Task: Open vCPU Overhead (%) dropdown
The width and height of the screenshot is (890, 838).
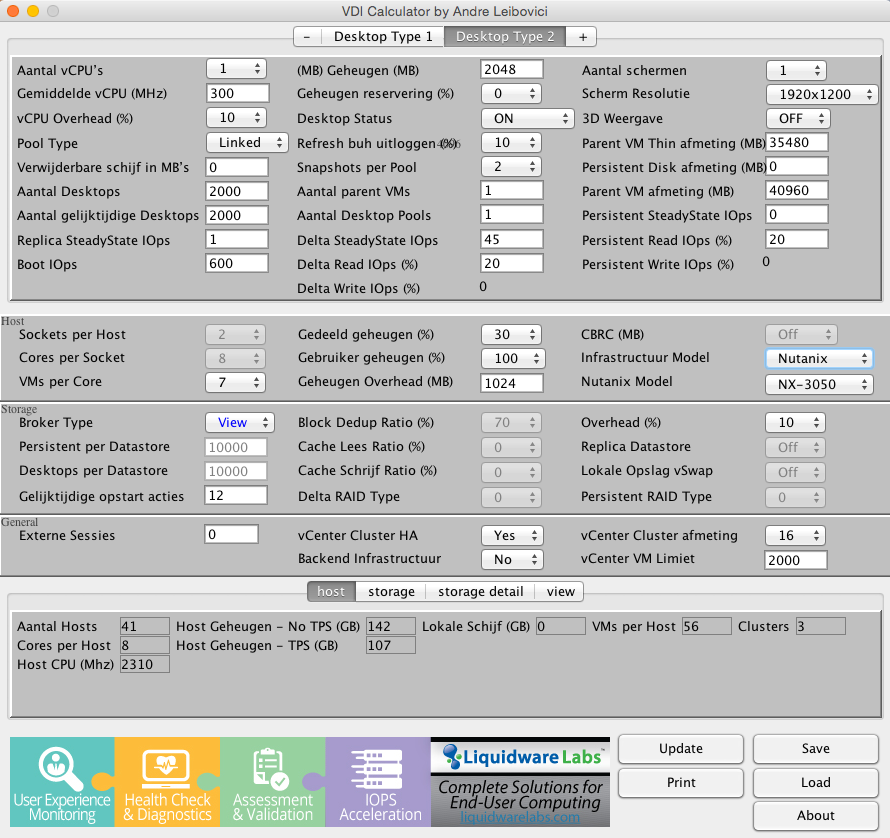Action: [236, 118]
